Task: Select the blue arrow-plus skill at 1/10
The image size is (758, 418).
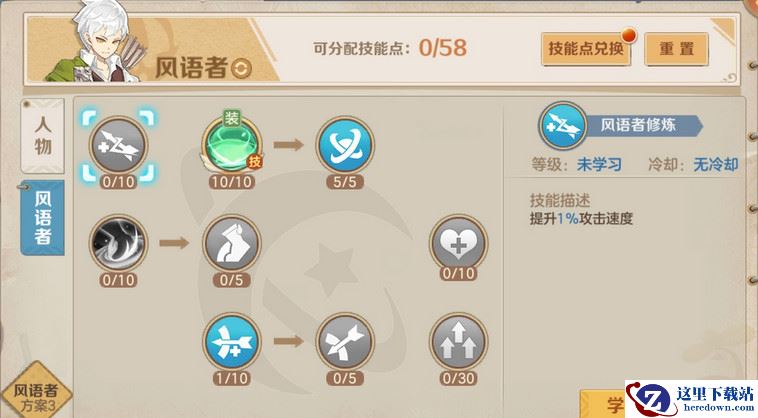Action: click(232, 342)
